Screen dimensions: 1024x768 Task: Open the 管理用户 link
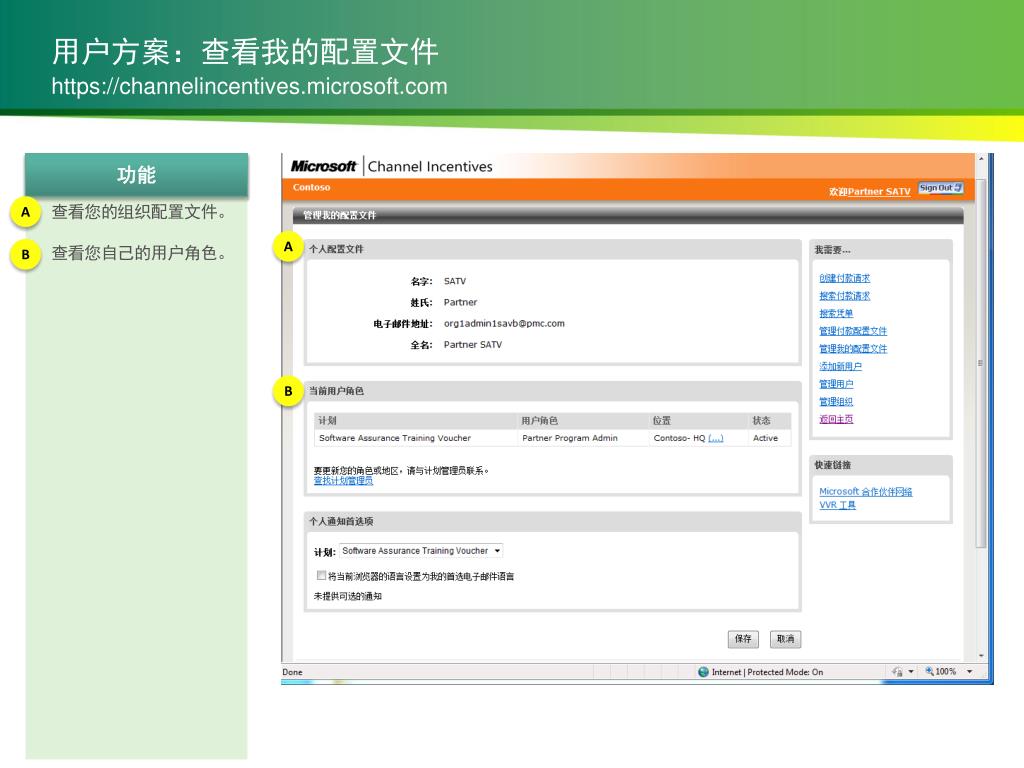[x=836, y=384]
